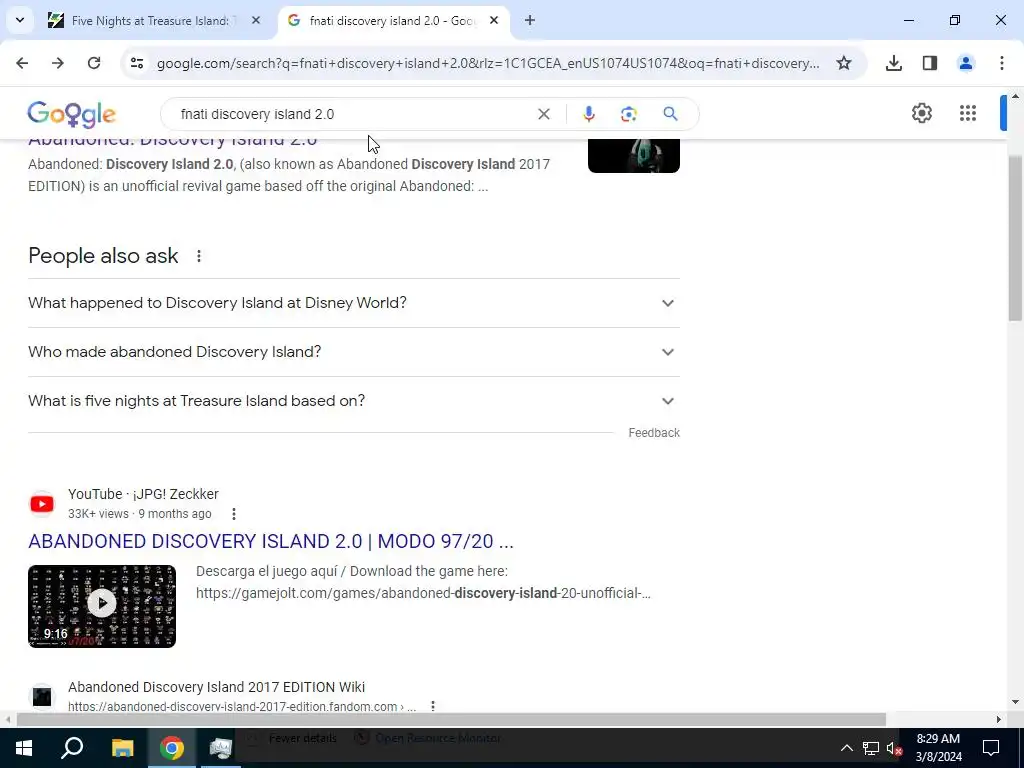Open Windows taskbar search

[72, 748]
